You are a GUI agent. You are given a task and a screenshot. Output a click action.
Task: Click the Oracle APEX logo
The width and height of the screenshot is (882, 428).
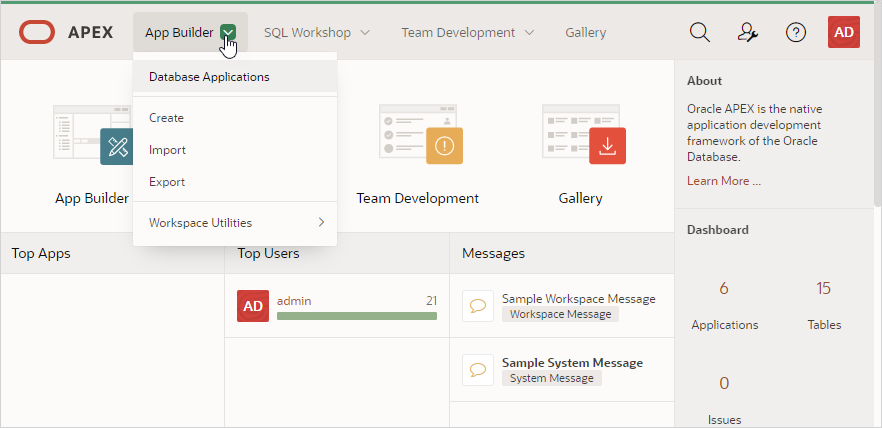click(x=66, y=32)
